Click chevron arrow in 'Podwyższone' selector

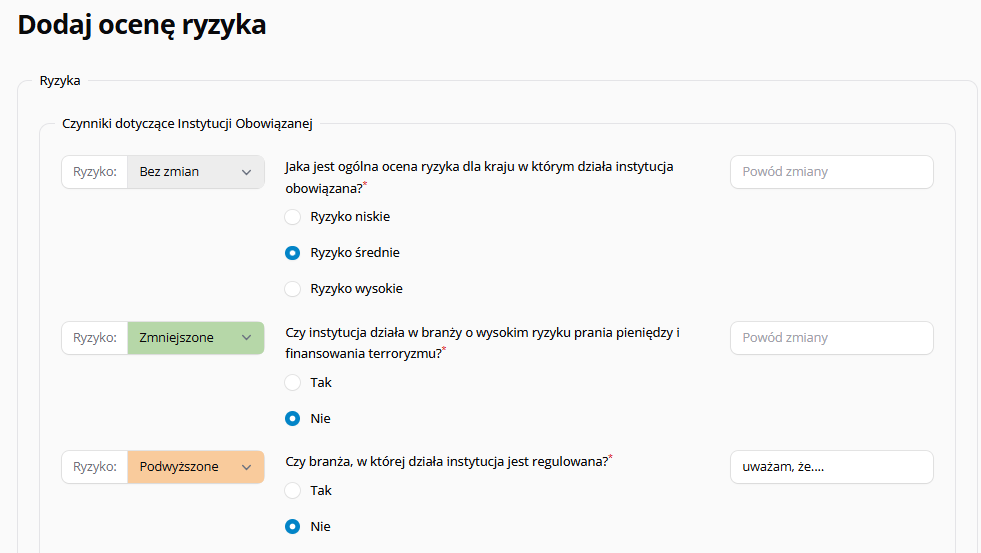point(247,467)
